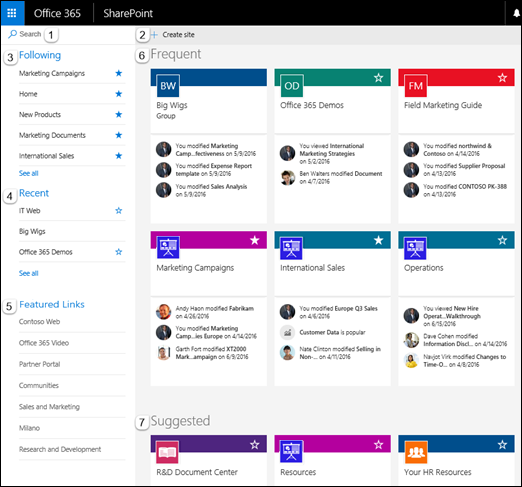Toggle follow star on Office 365 Demos card
Image resolution: width=522 pixels, height=487 pixels.
[x=378, y=78]
